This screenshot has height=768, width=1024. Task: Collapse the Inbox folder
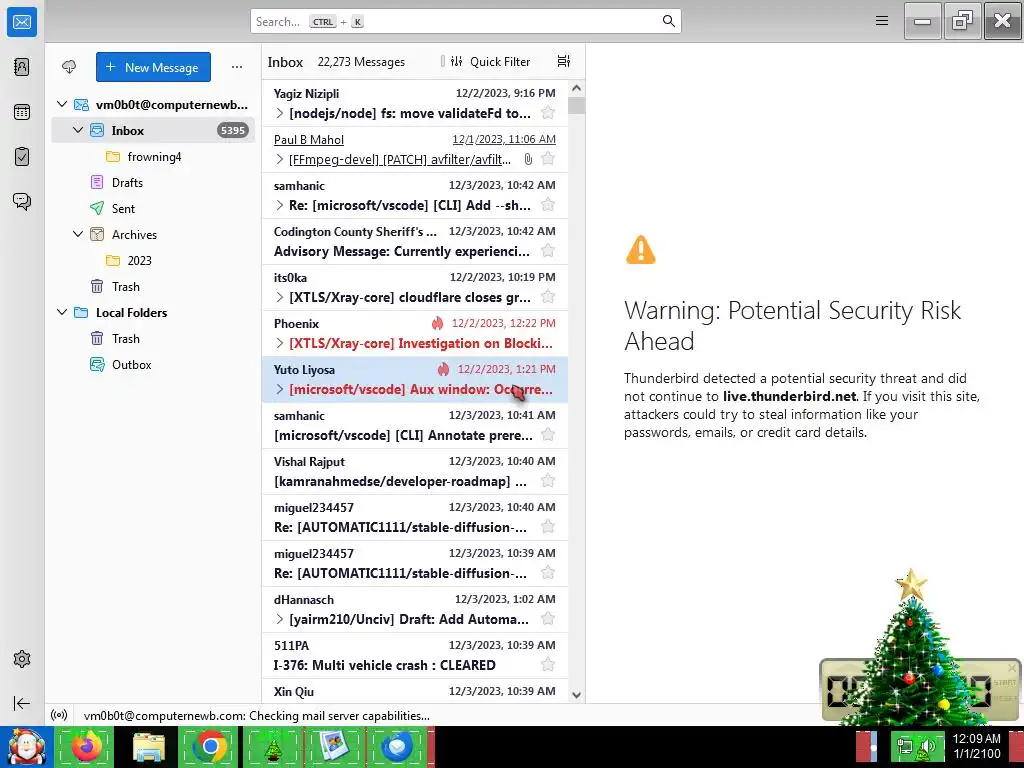78,130
